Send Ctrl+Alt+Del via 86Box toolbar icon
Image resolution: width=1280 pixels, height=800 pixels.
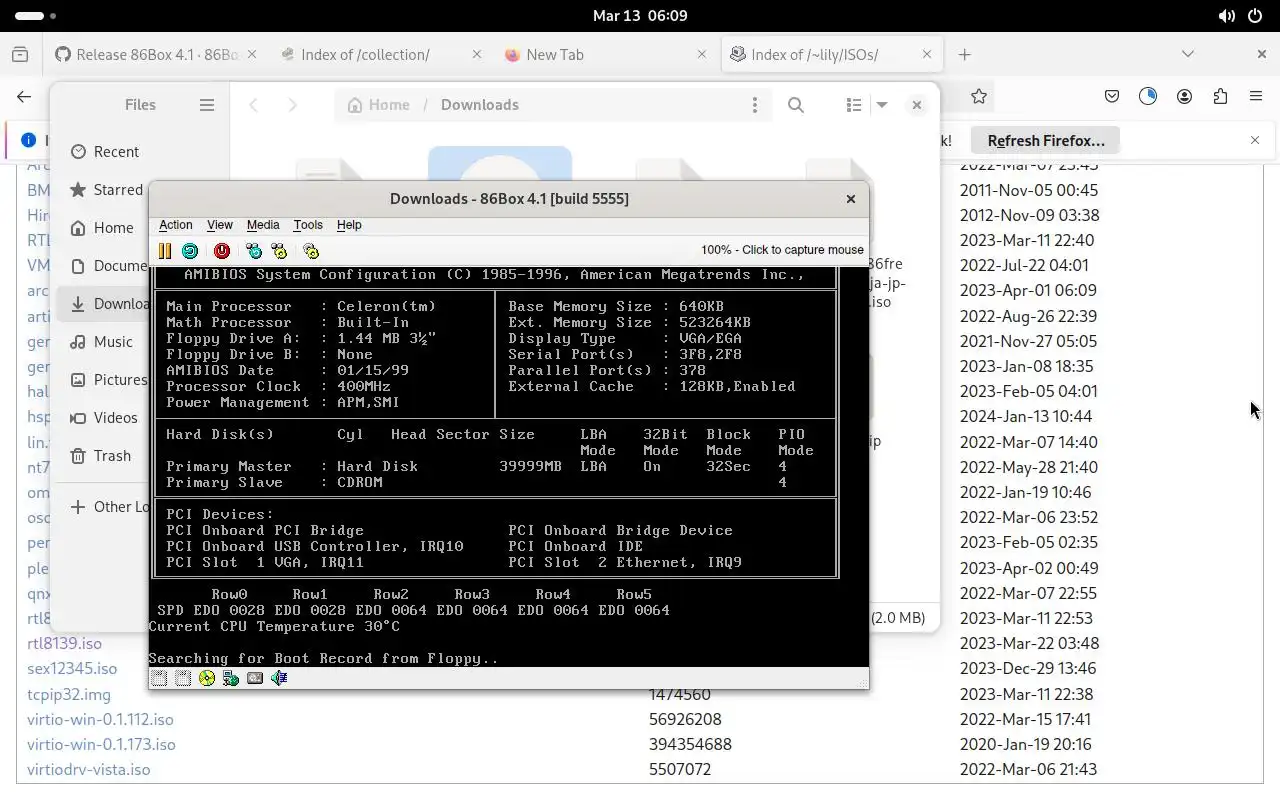pos(254,251)
